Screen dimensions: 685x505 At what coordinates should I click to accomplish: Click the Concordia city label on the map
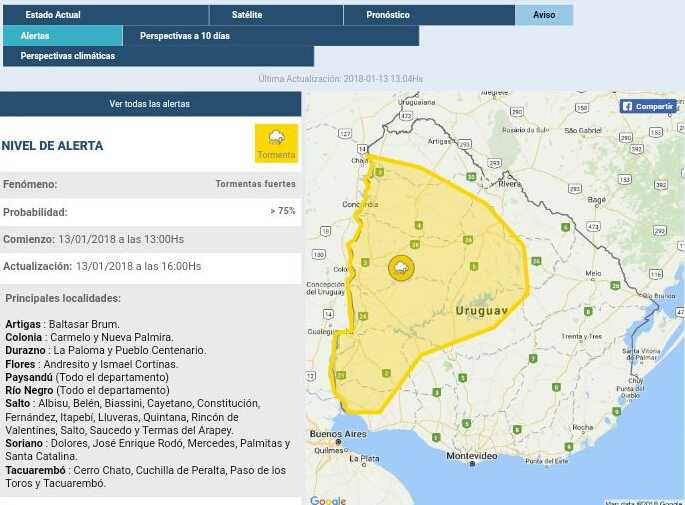coord(358,204)
